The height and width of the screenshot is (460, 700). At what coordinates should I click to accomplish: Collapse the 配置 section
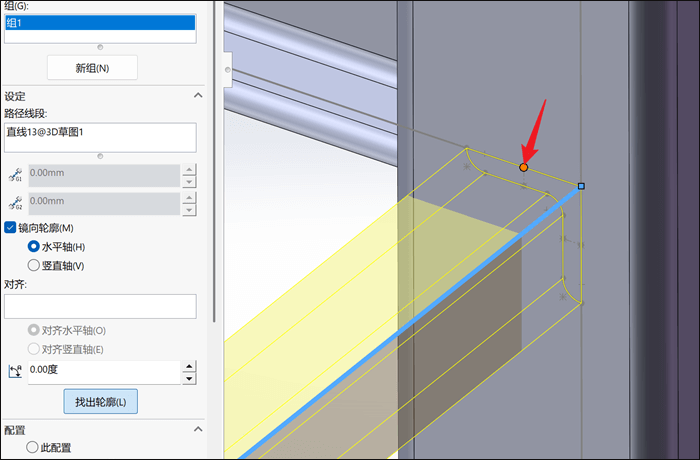click(198, 429)
